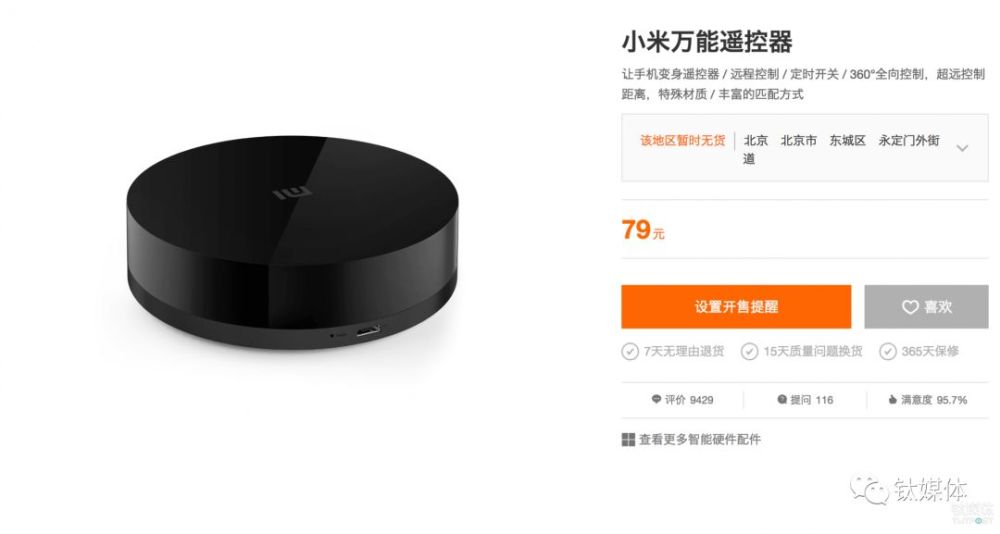Click the checkmark beside 15天质量问题换货
Screen dimensions: 1000x534
click(749, 352)
